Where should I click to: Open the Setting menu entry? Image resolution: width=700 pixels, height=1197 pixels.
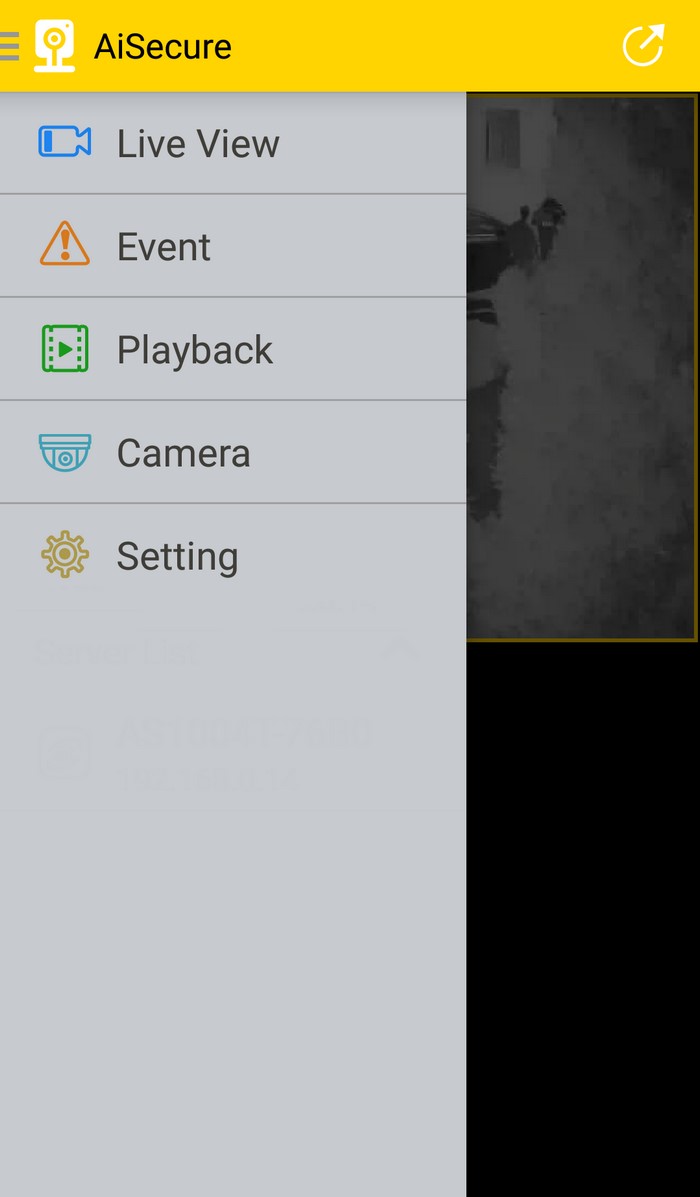(233, 555)
